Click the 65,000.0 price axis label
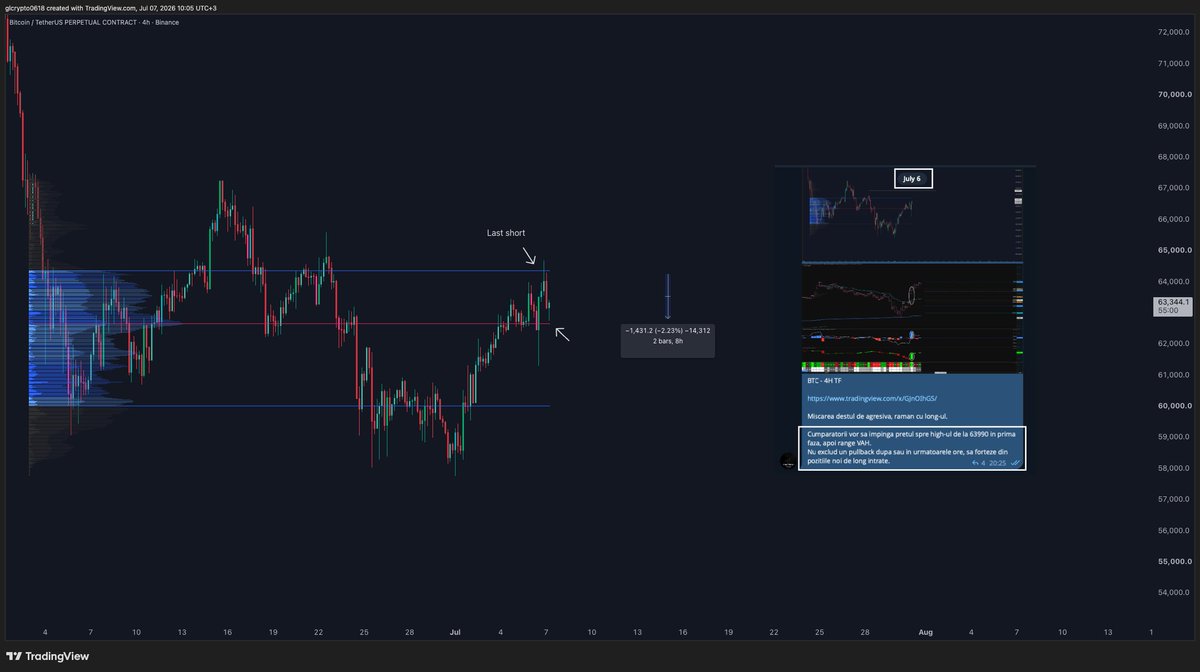 [1173, 250]
